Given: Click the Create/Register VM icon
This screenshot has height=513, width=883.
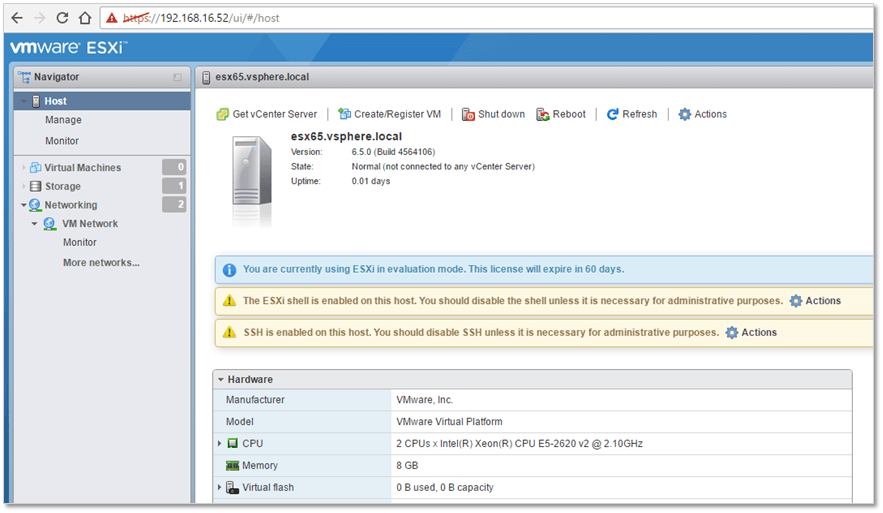Looking at the screenshot, I should pos(344,114).
